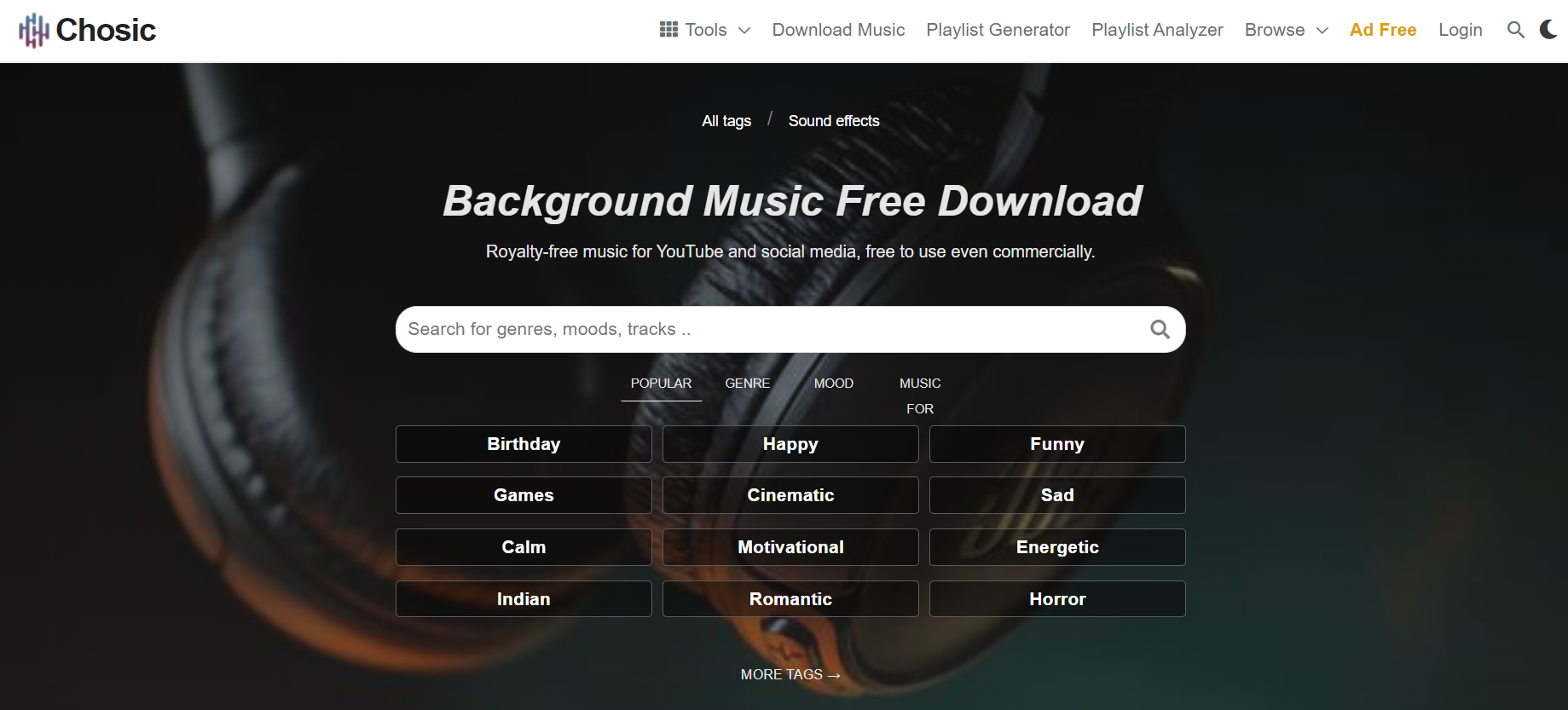The width and height of the screenshot is (1568, 710).
Task: Open the Playlist Generator page
Action: click(998, 30)
